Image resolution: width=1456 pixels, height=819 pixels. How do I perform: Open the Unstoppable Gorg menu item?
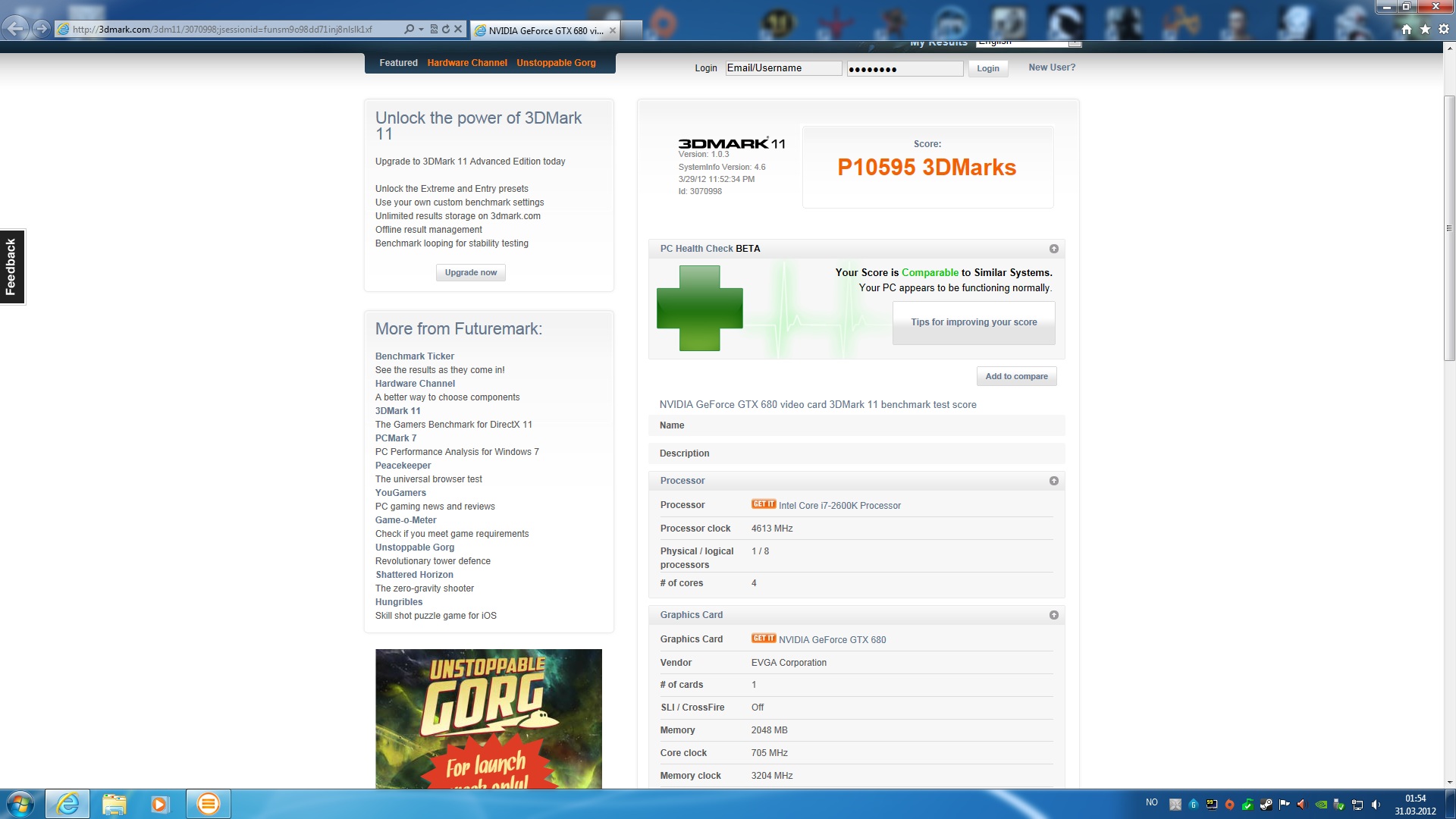click(556, 63)
